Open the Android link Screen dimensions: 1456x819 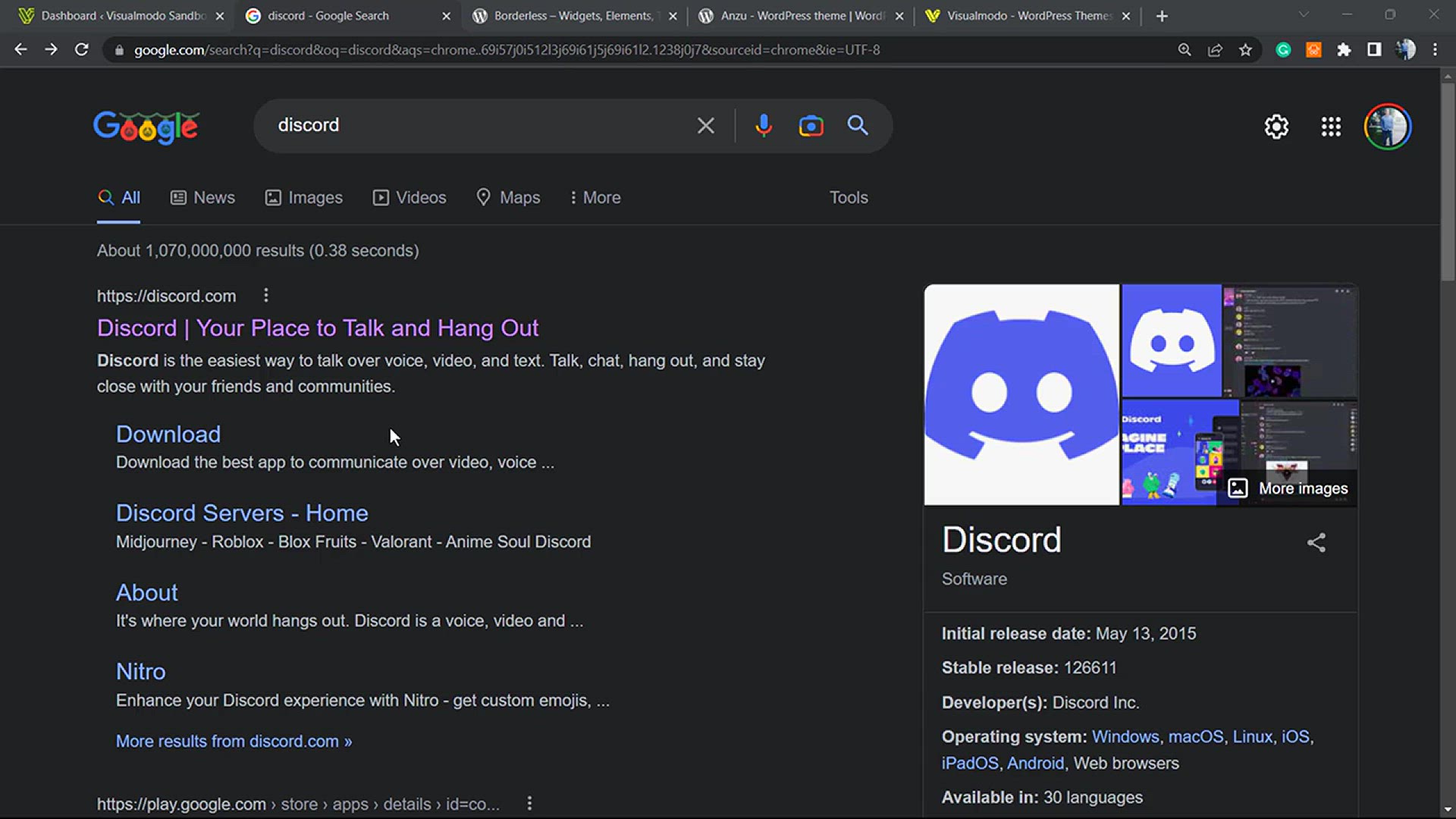(x=1036, y=763)
